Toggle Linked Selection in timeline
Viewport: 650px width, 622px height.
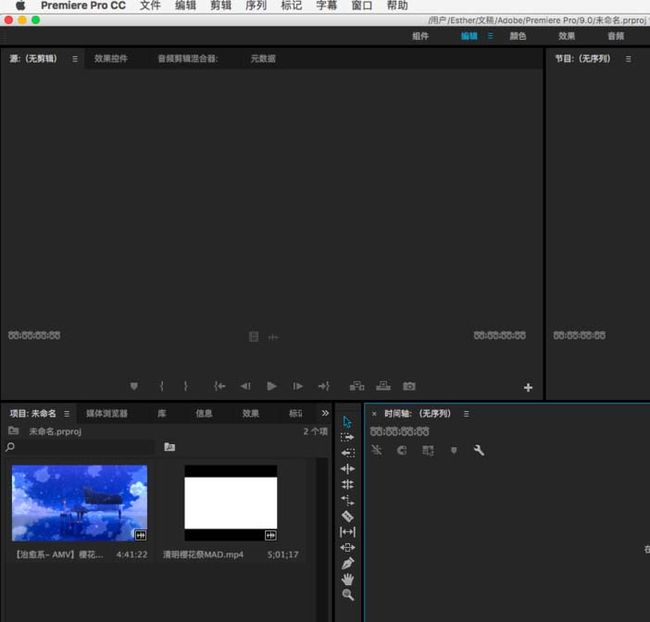428,450
